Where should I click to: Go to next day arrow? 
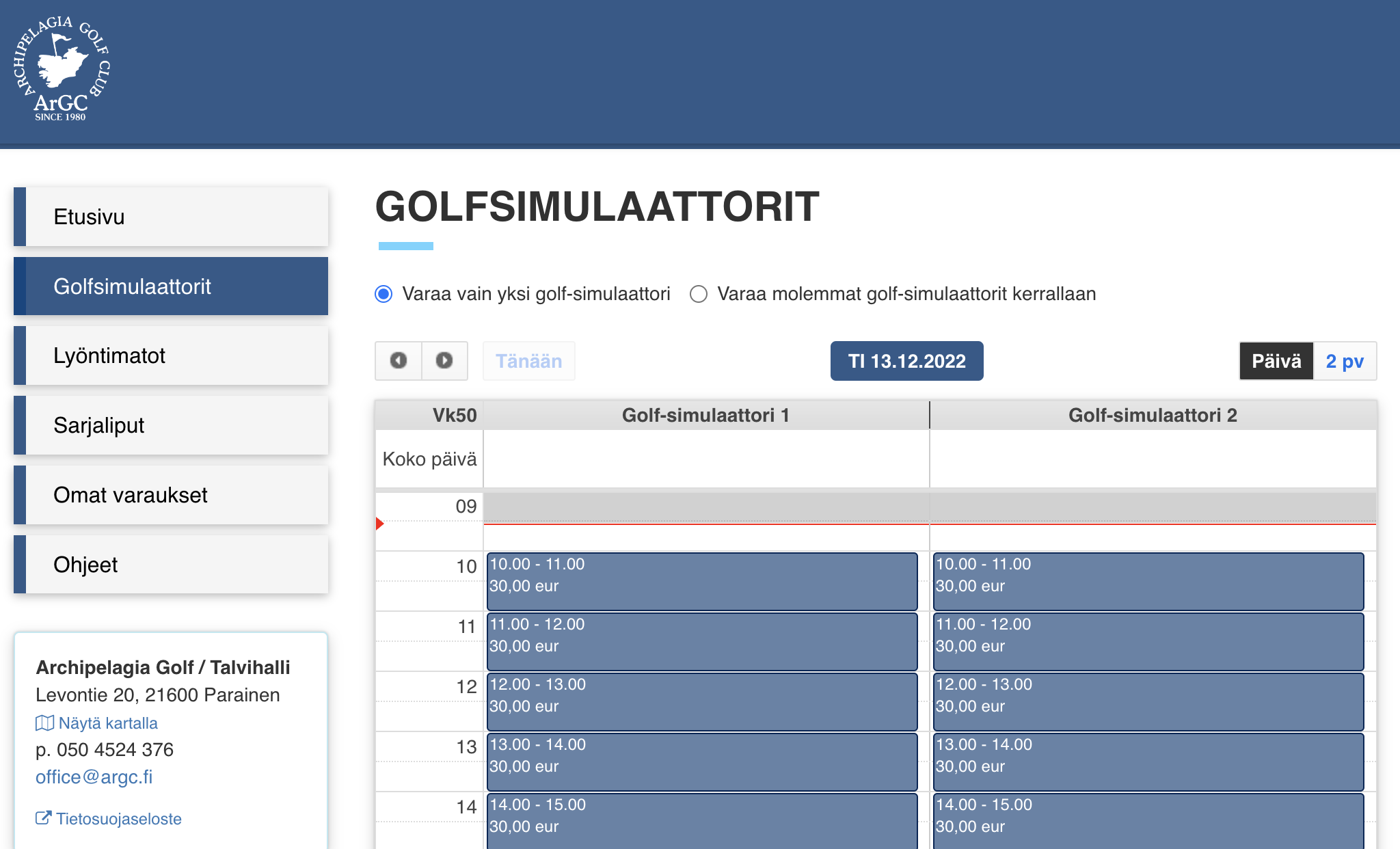pos(444,360)
